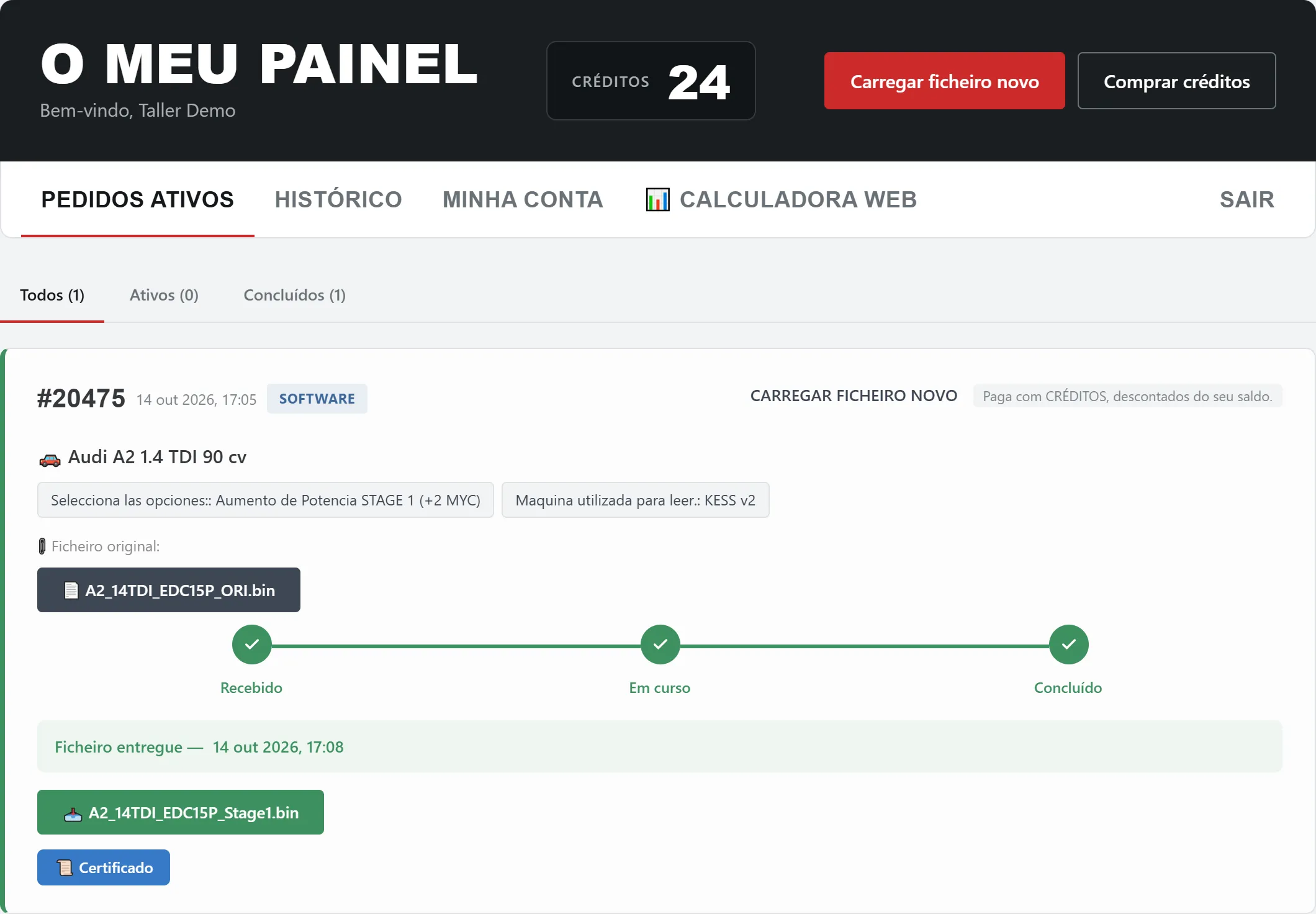1316x914 pixels.
Task: Click the download icon in Stage1.bin button
Action: tap(73, 813)
